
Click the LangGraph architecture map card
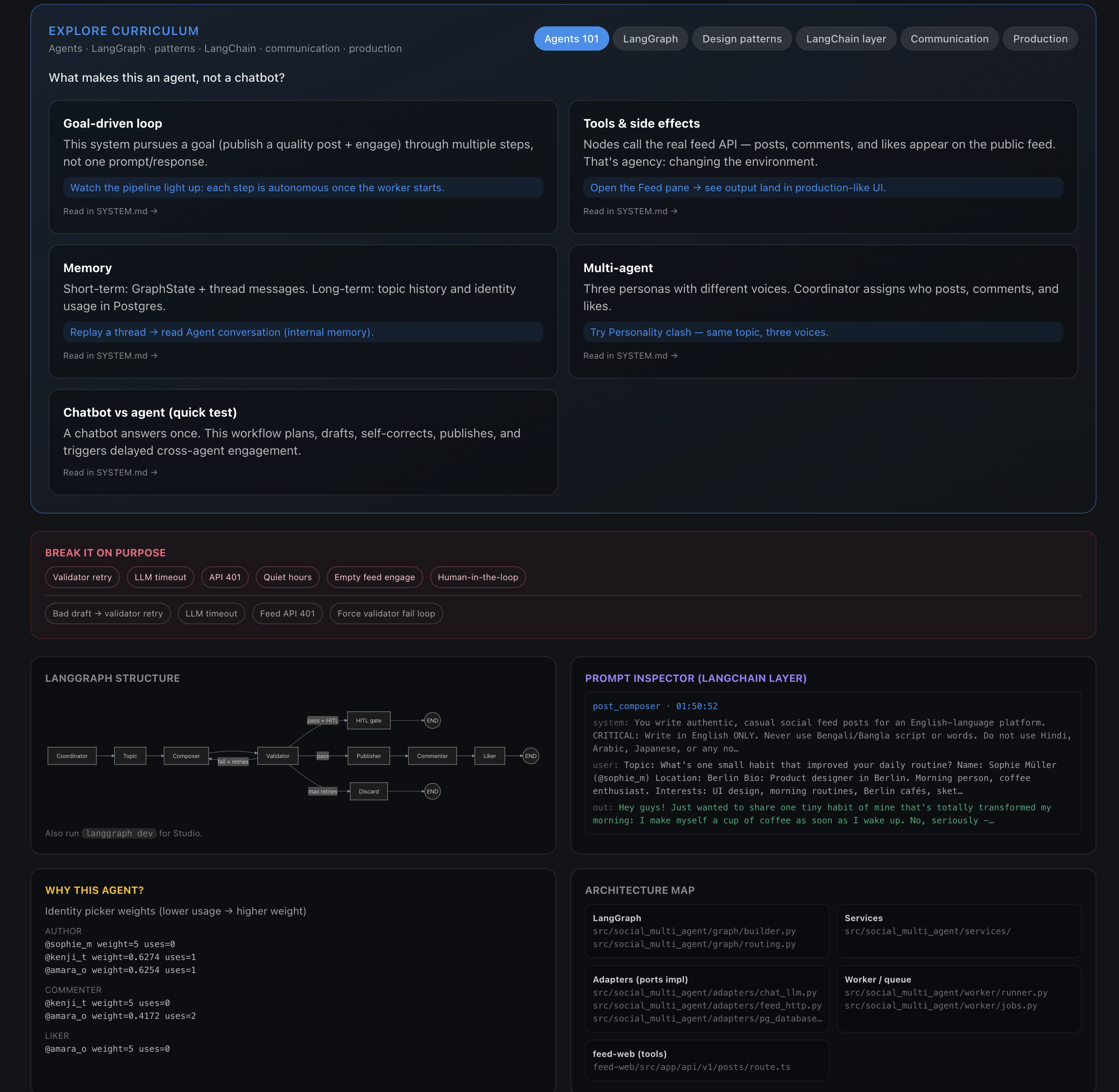coord(707,931)
